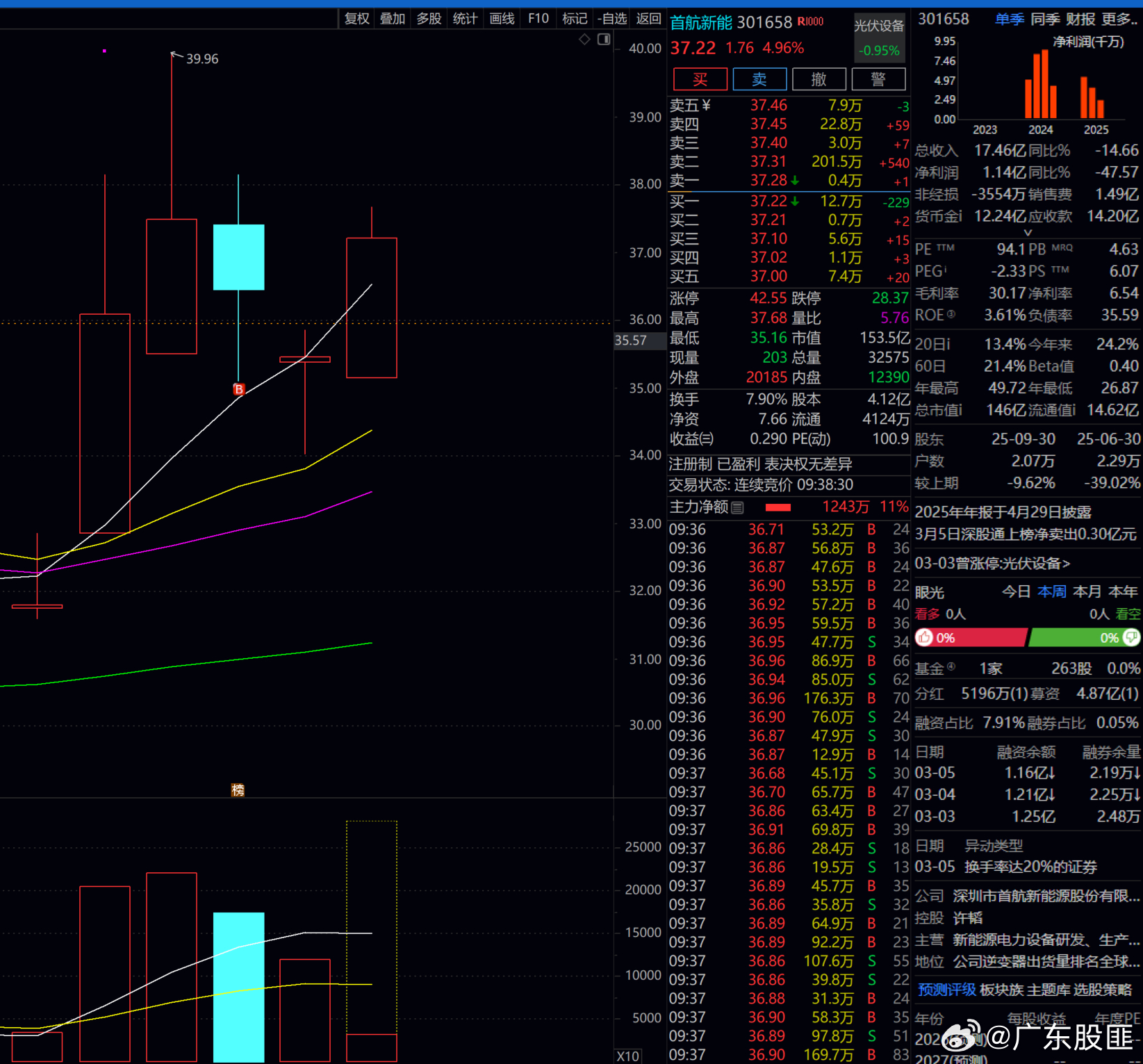The image size is (1143, 1064).
Task: Open the 标记 mark menu
Action: coord(575,19)
